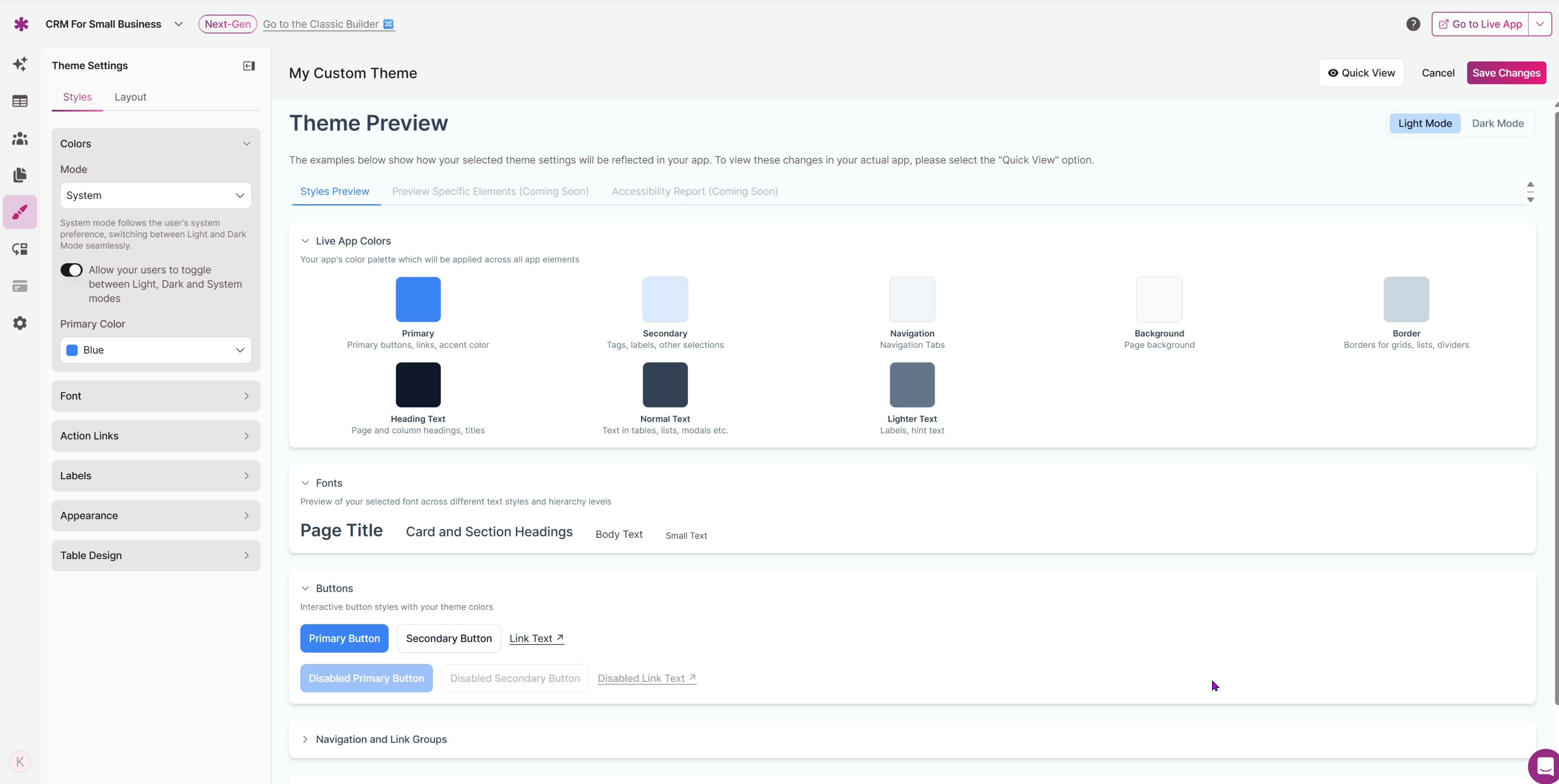Click Save Changes button
Image resolution: width=1559 pixels, height=784 pixels.
click(x=1507, y=73)
